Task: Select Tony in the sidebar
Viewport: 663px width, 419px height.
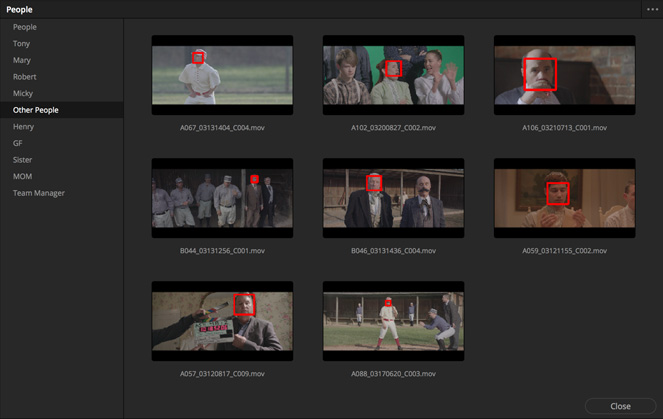Action: [22, 44]
